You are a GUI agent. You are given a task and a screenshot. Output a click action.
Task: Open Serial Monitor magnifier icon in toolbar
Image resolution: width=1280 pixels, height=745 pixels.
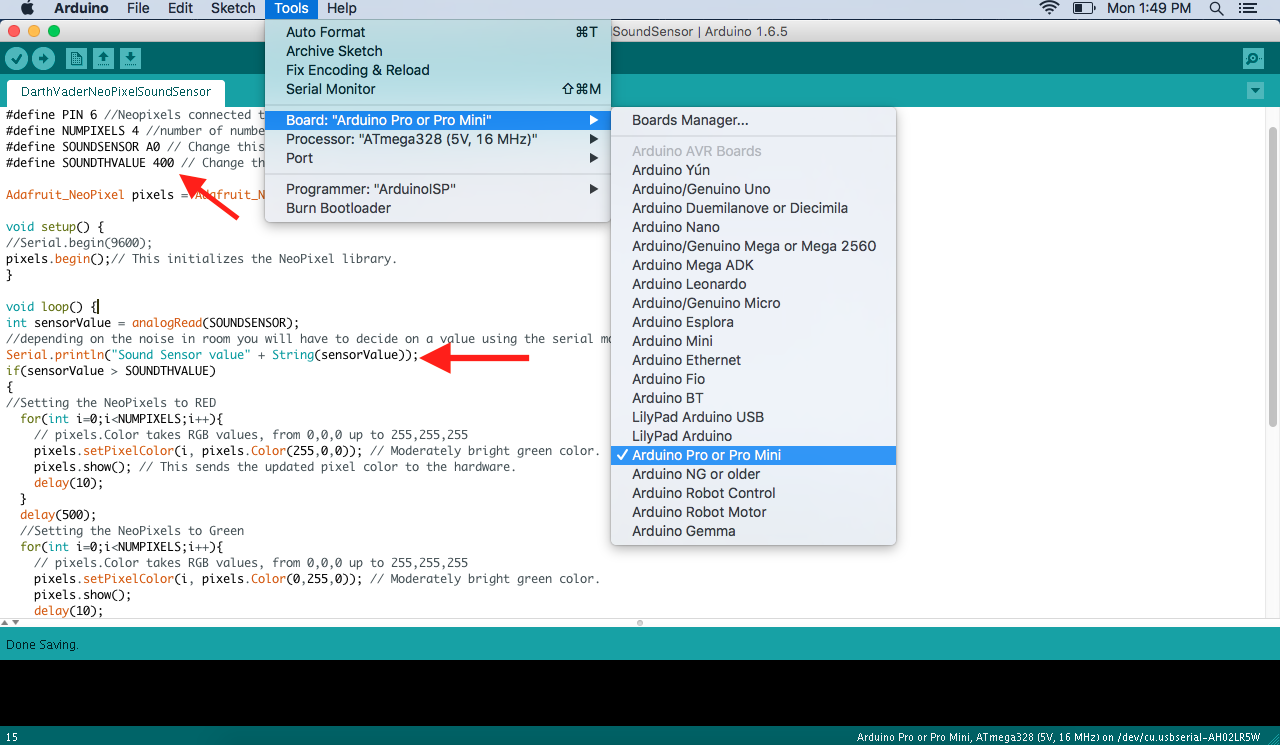(x=1253, y=58)
